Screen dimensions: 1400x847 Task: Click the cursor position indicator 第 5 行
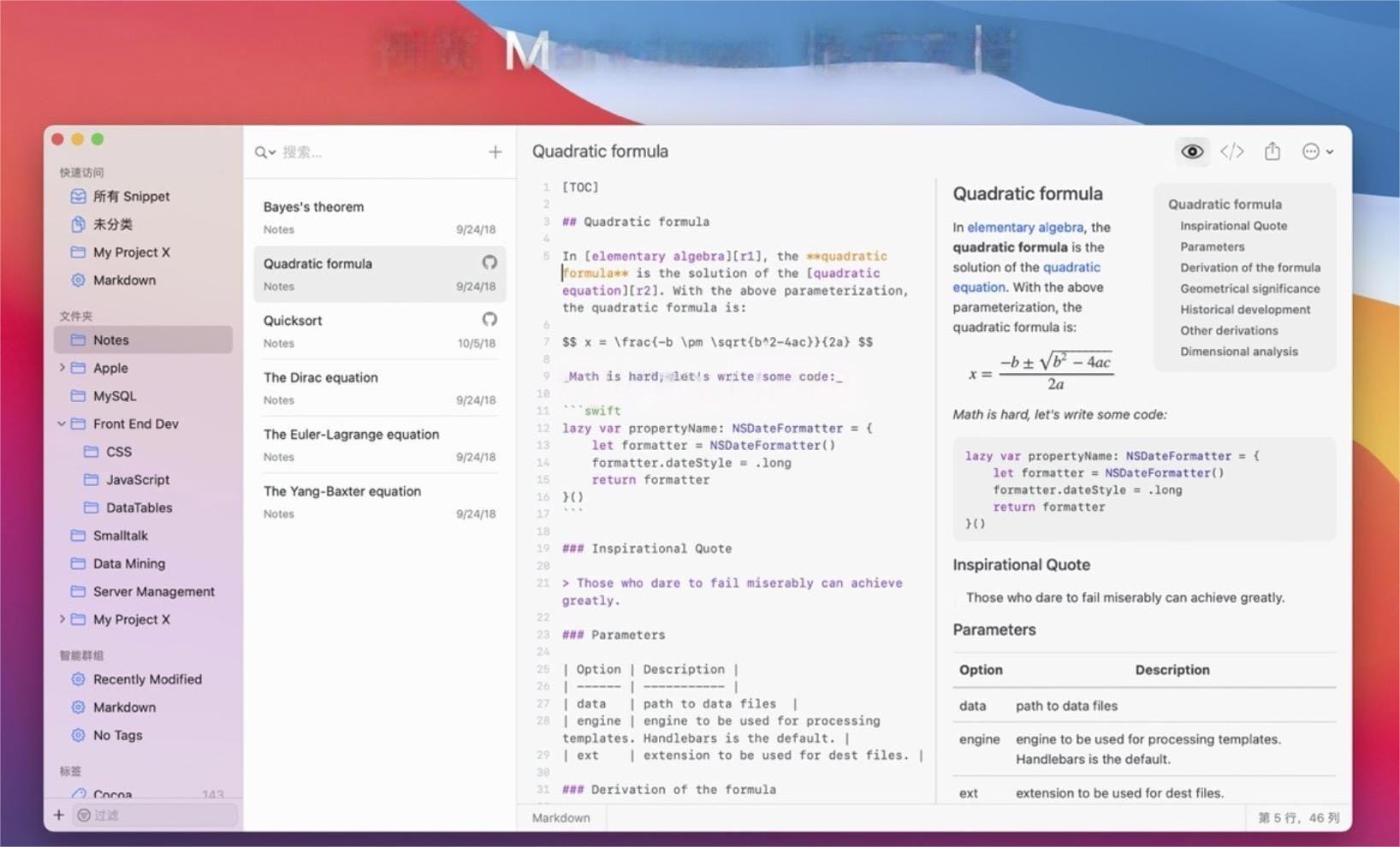(1298, 818)
